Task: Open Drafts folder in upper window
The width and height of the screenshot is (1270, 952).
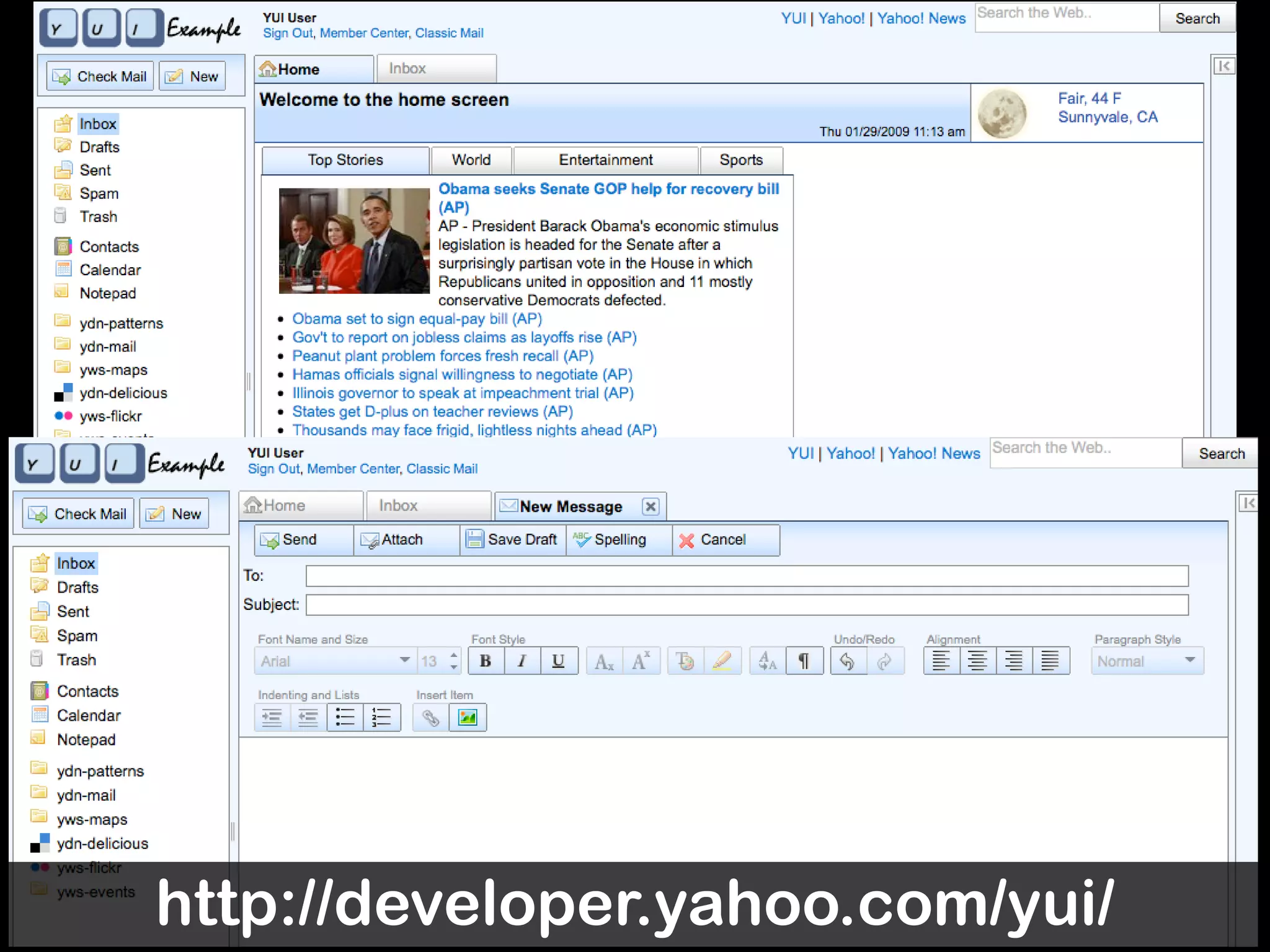Action: click(x=99, y=147)
